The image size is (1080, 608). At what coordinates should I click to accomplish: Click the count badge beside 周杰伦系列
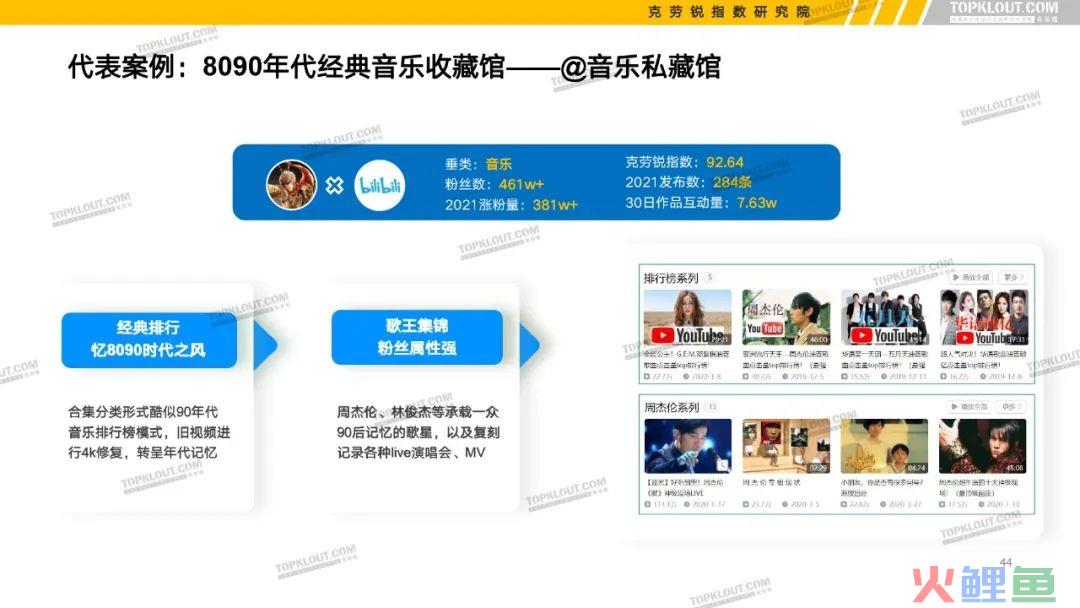[712, 407]
